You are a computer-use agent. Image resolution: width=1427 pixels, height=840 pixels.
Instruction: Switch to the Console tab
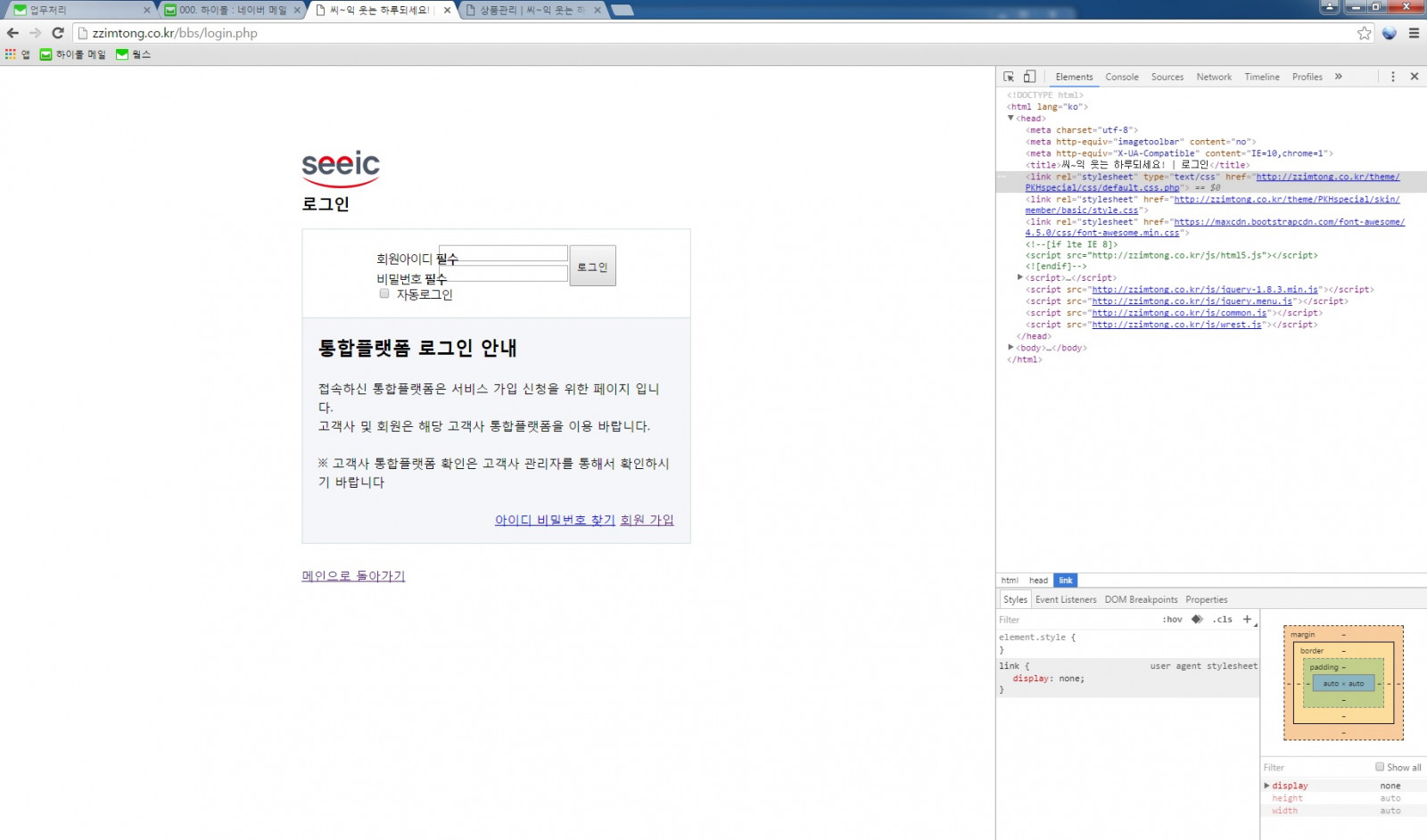[1121, 77]
